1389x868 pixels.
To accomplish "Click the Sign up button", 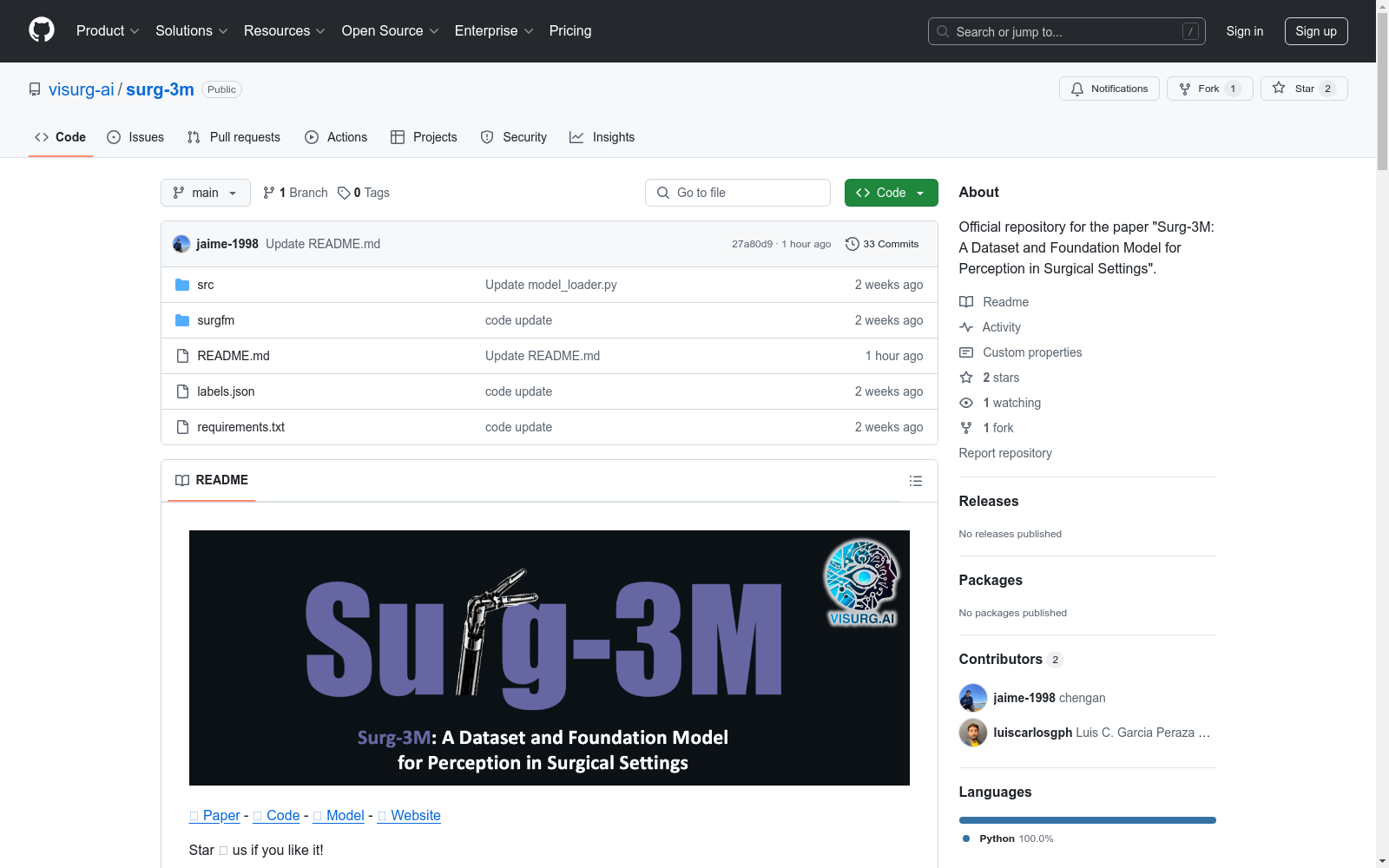I will 1316,31.
